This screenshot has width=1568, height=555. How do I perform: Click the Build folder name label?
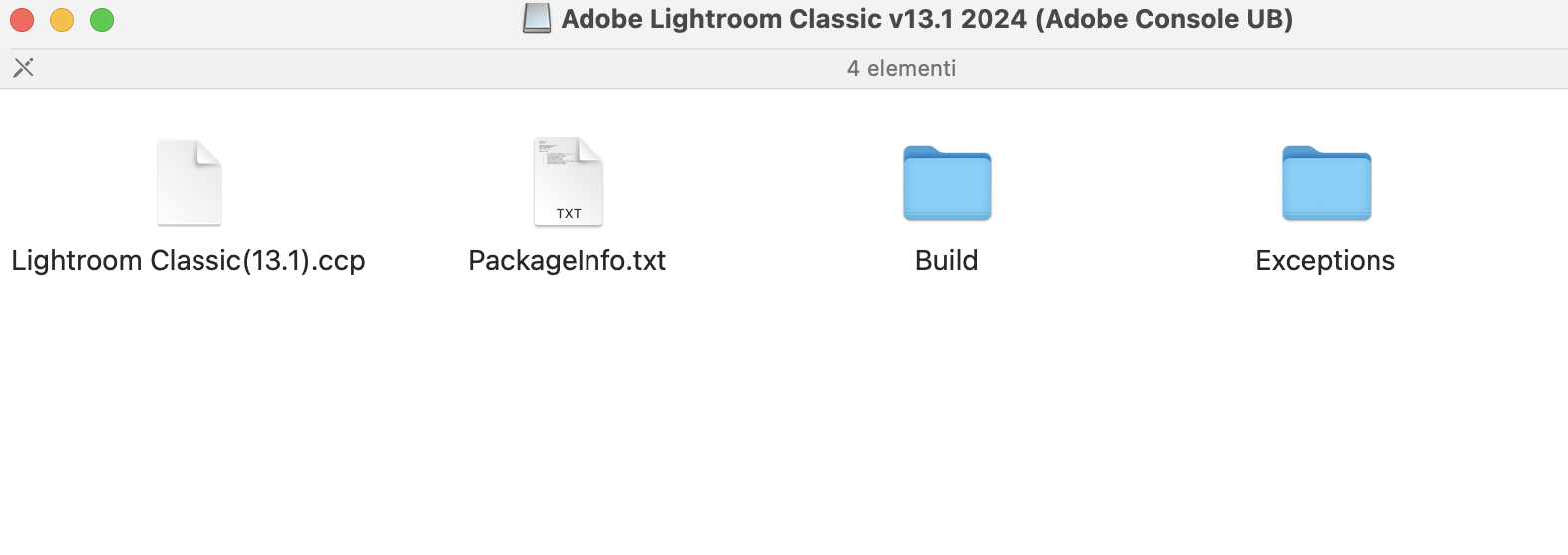tap(947, 261)
